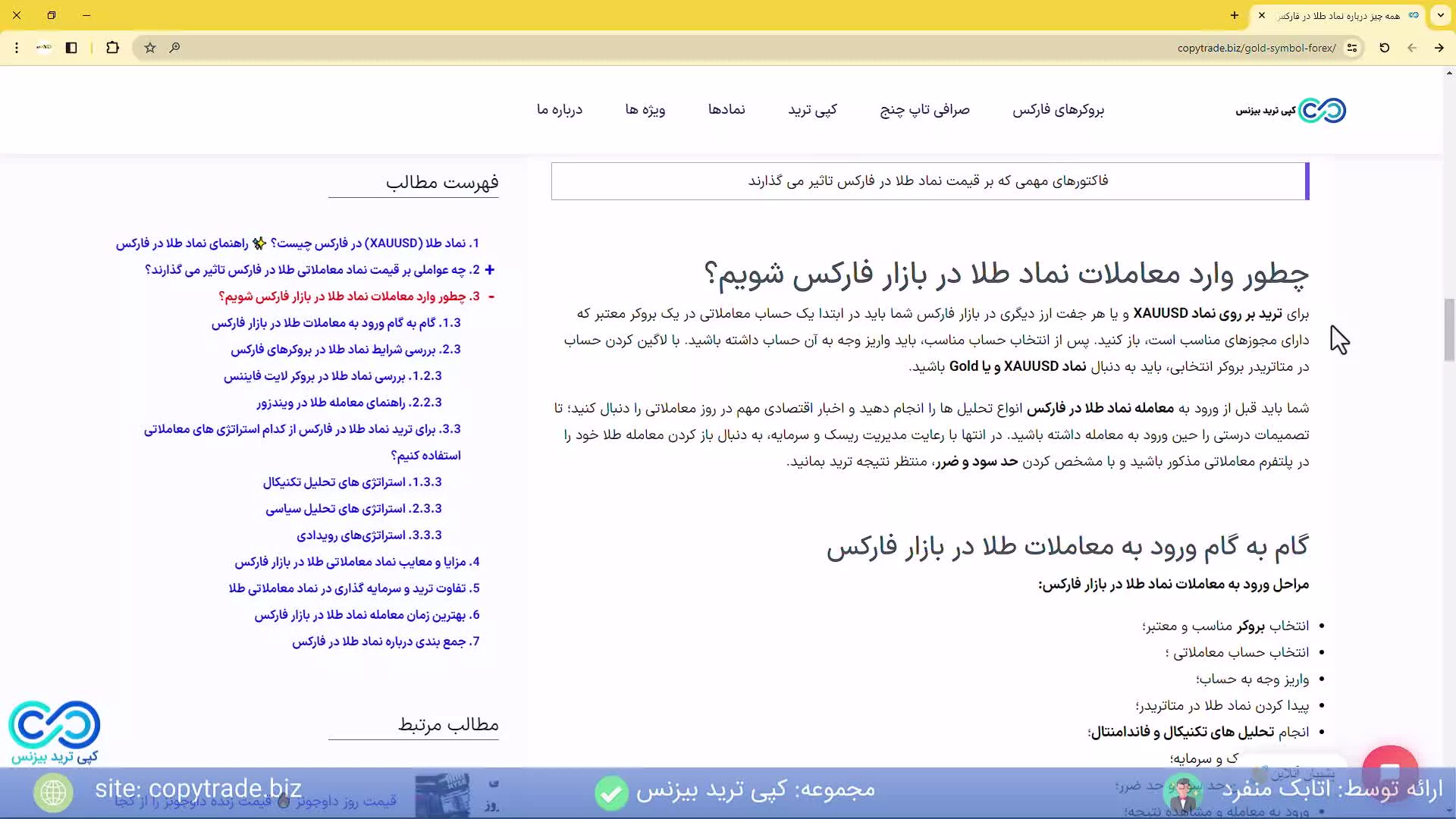
Task: Click the bookmark/star icon in address bar
Action: point(149,47)
